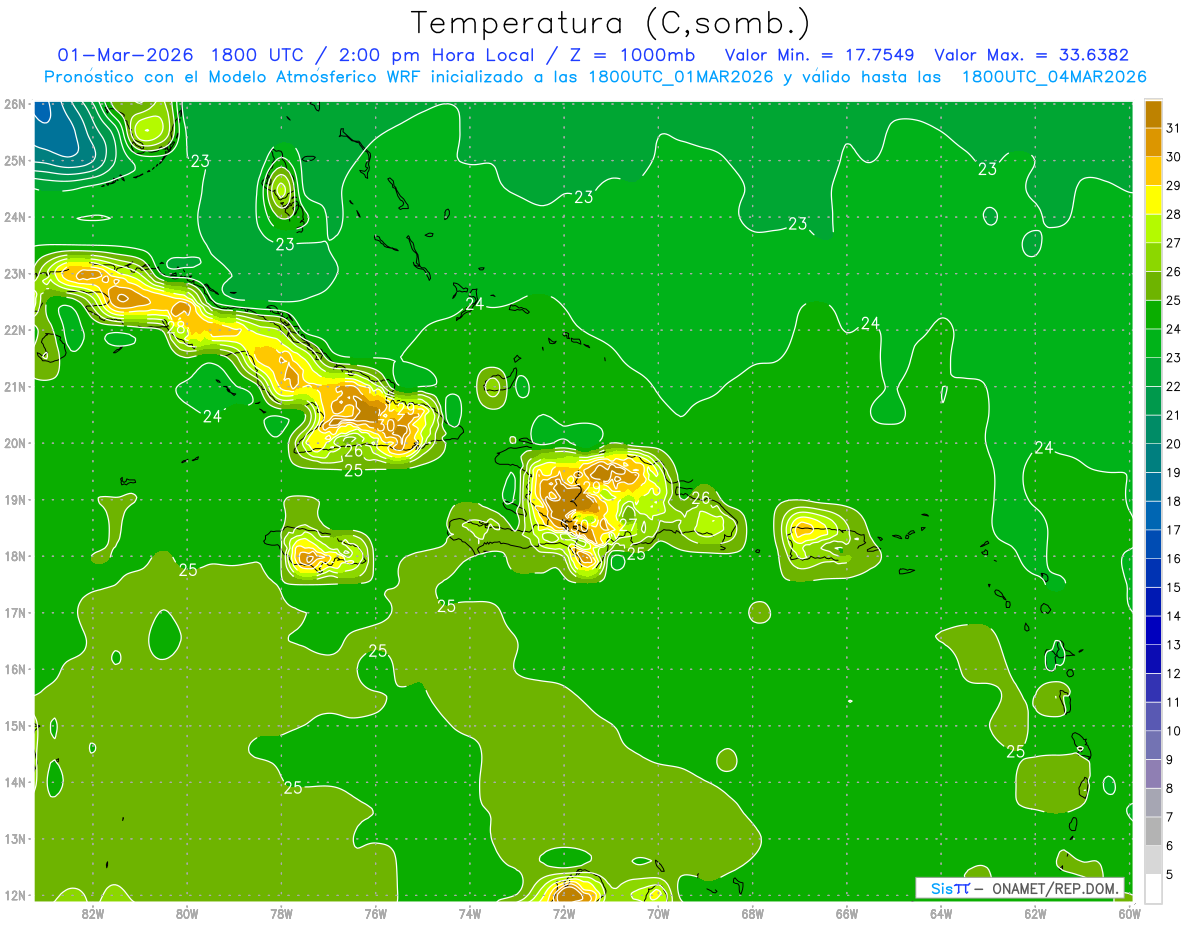
Task: Pick the color scale swatch between 13 and 14
Action: tap(1153, 631)
